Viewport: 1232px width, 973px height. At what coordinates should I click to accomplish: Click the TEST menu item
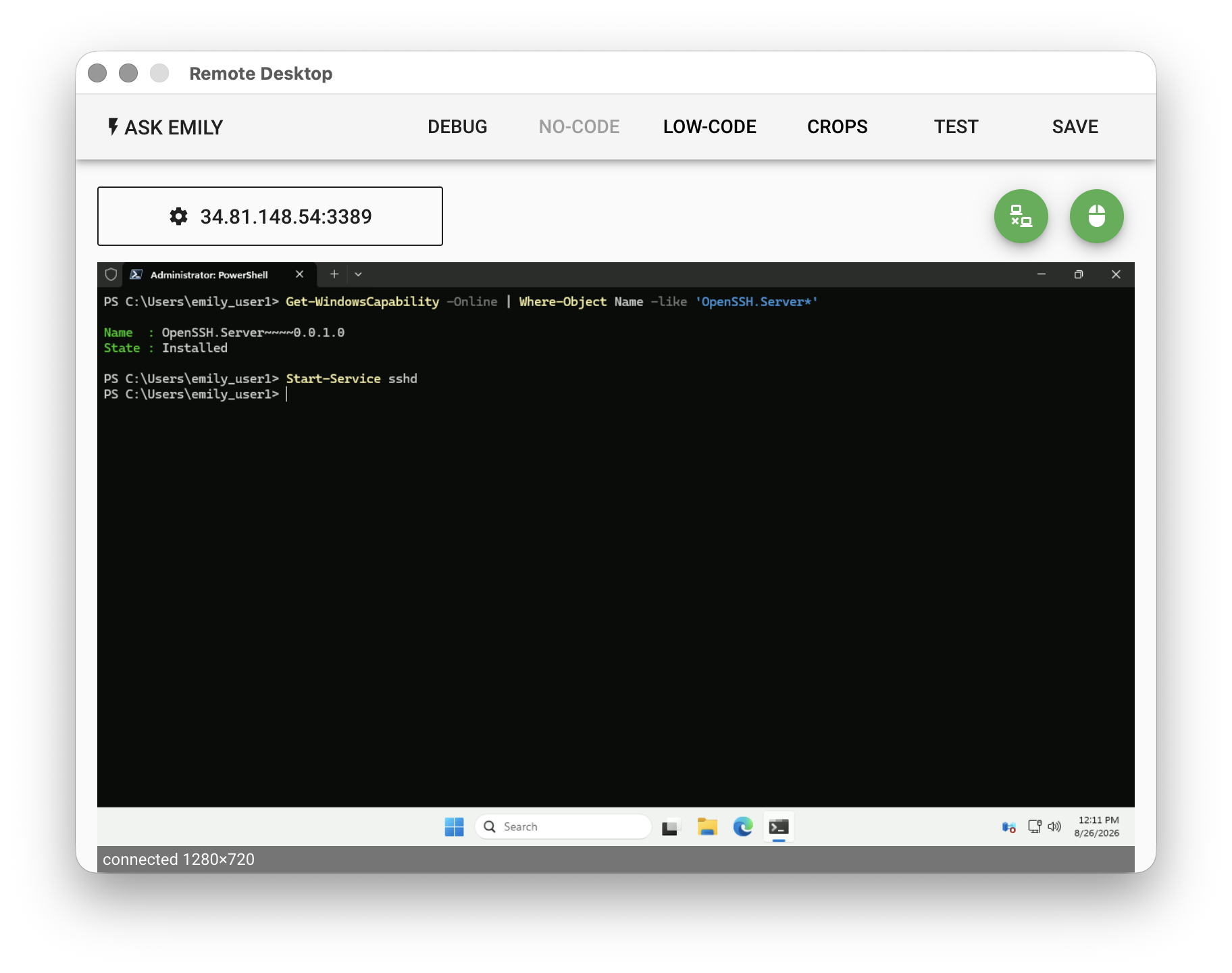(956, 126)
